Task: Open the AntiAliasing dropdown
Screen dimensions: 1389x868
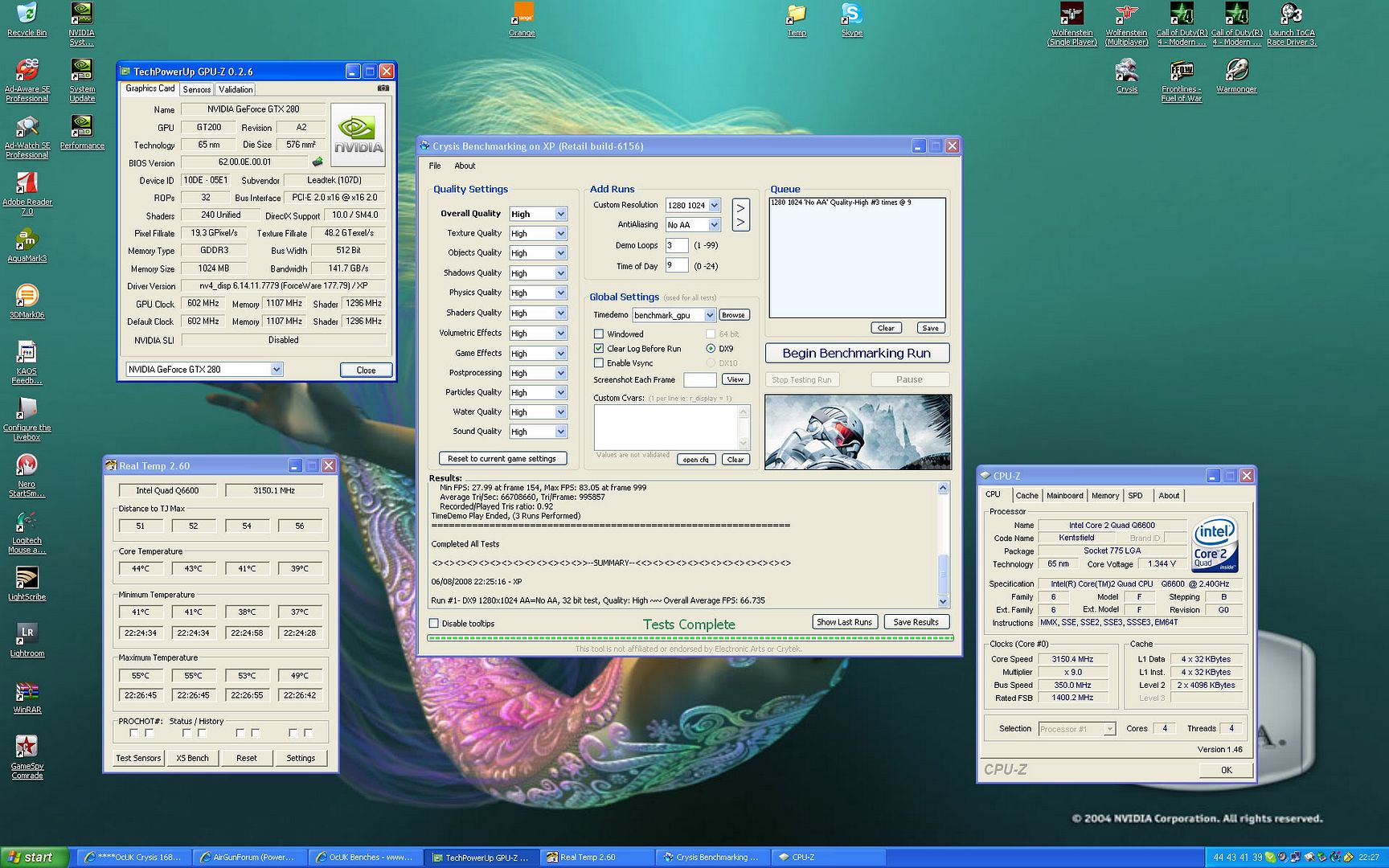Action: coord(714,224)
